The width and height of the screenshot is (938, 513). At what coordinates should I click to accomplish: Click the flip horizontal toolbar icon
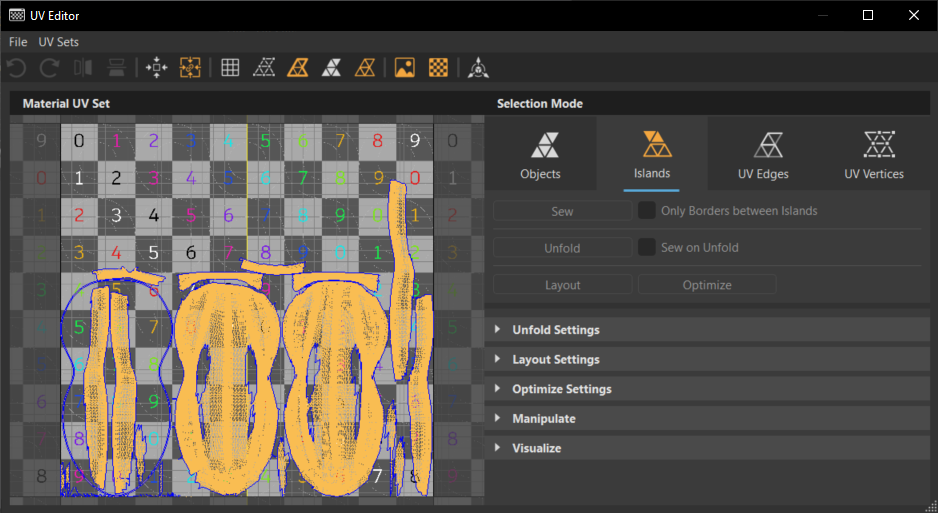point(83,68)
